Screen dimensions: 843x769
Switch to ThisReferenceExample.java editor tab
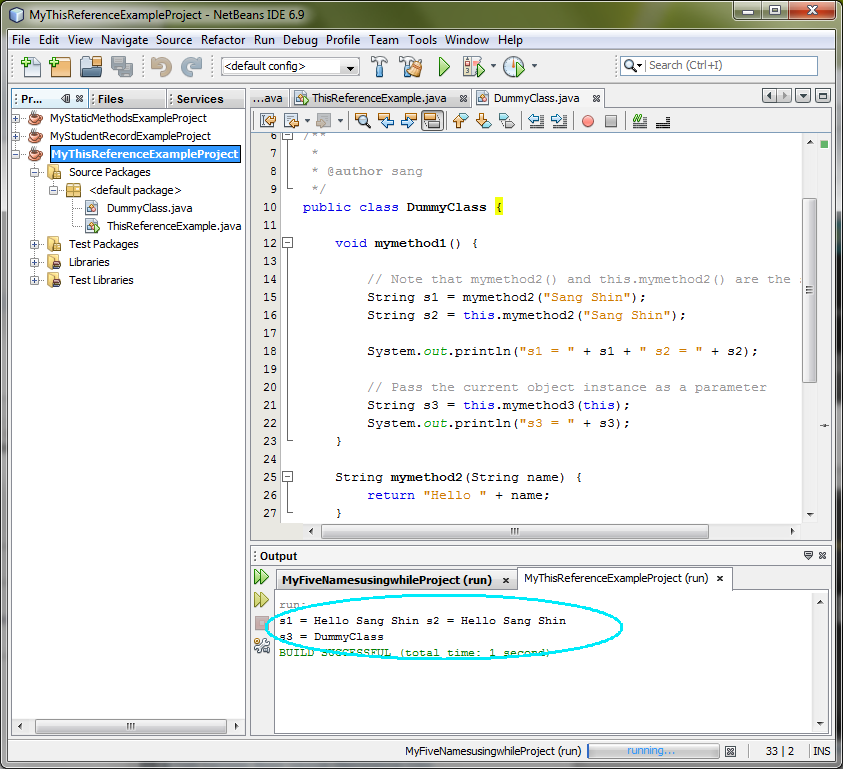click(x=379, y=98)
